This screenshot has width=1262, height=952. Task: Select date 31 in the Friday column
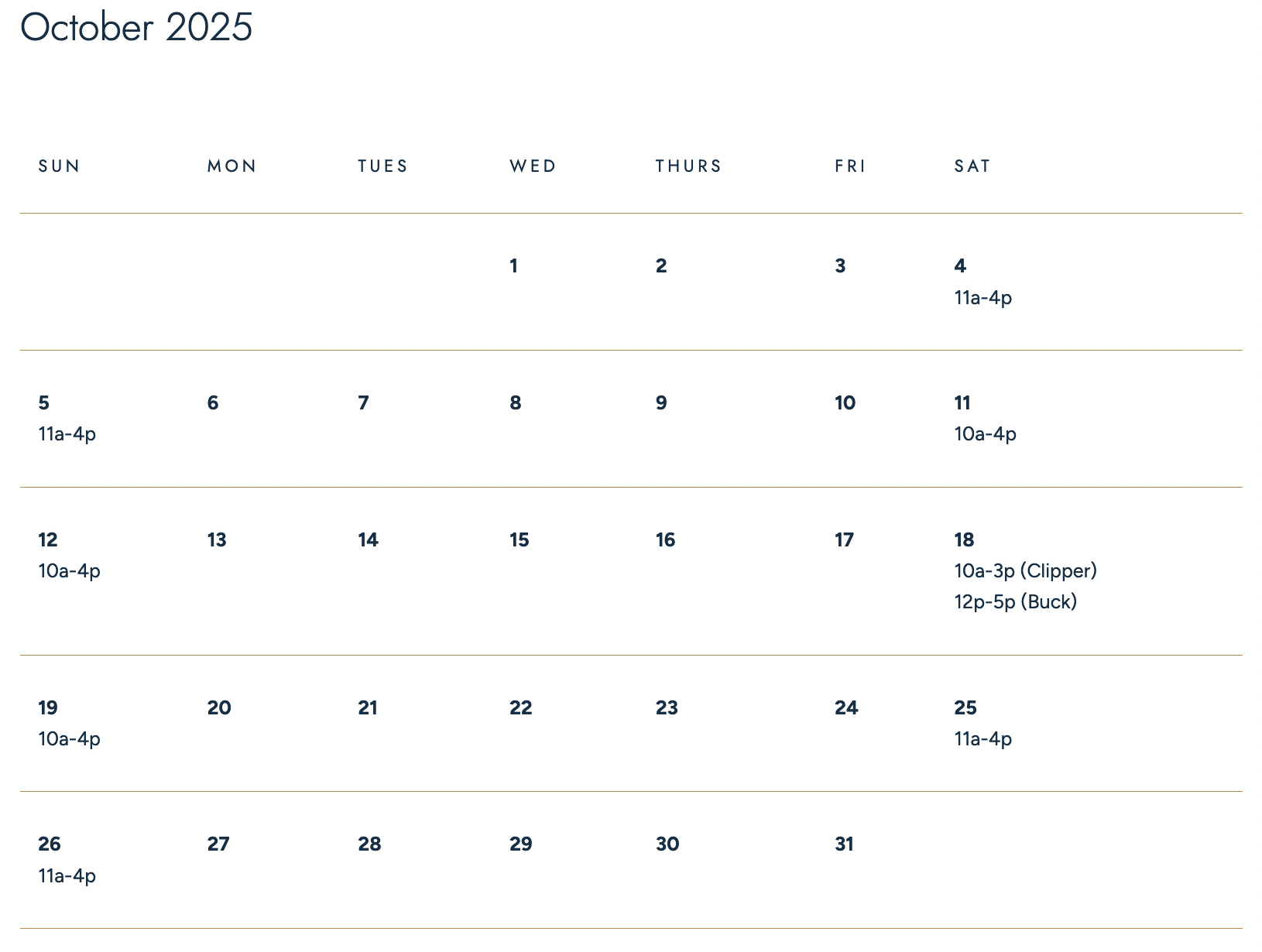coord(844,844)
